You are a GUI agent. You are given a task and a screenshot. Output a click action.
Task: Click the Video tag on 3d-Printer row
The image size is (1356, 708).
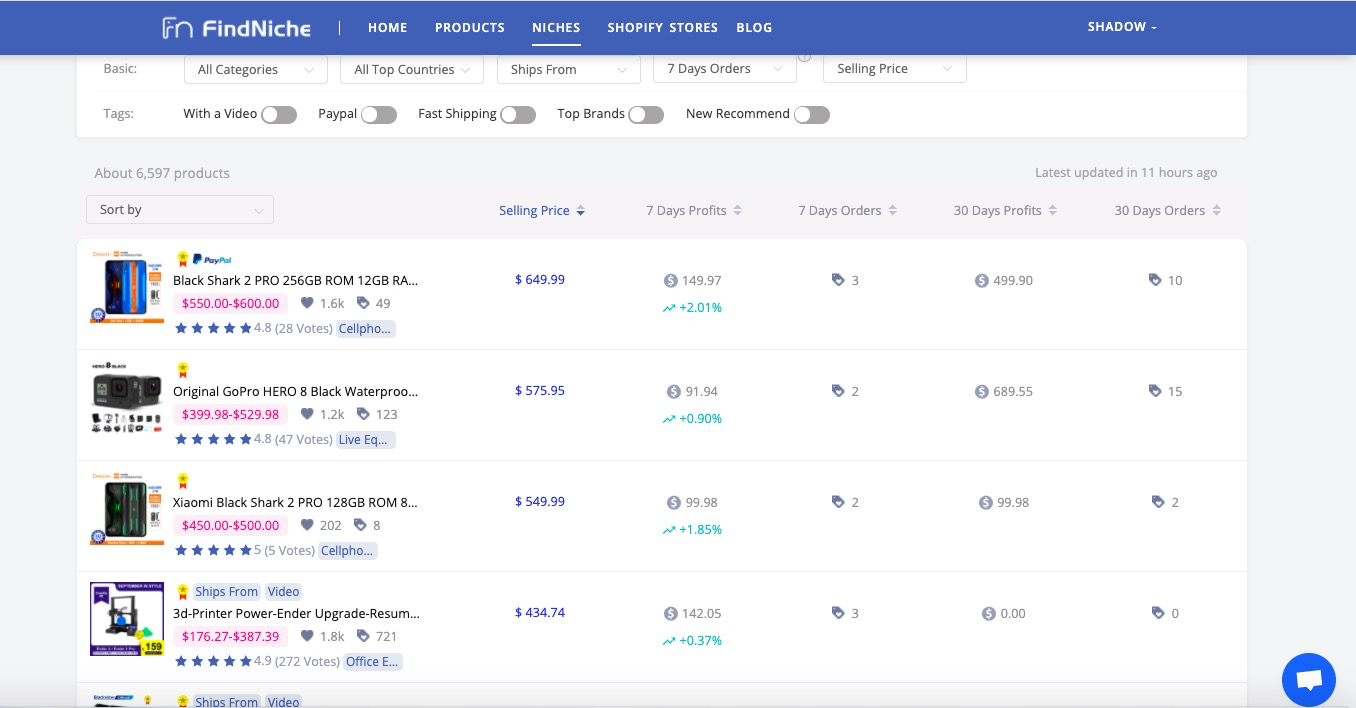coord(284,592)
